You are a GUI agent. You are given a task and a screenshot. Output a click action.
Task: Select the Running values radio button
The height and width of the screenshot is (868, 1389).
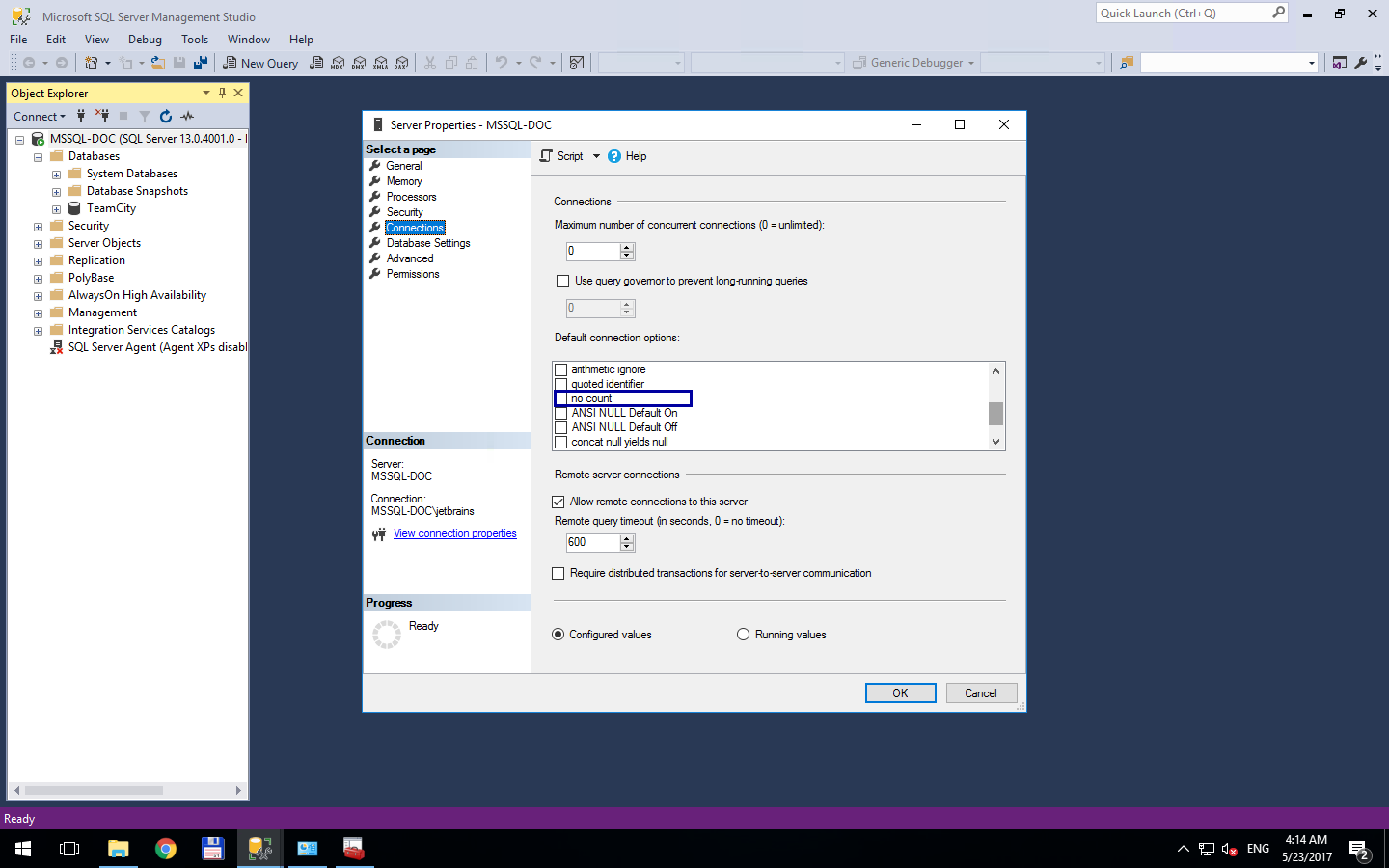tap(743, 635)
